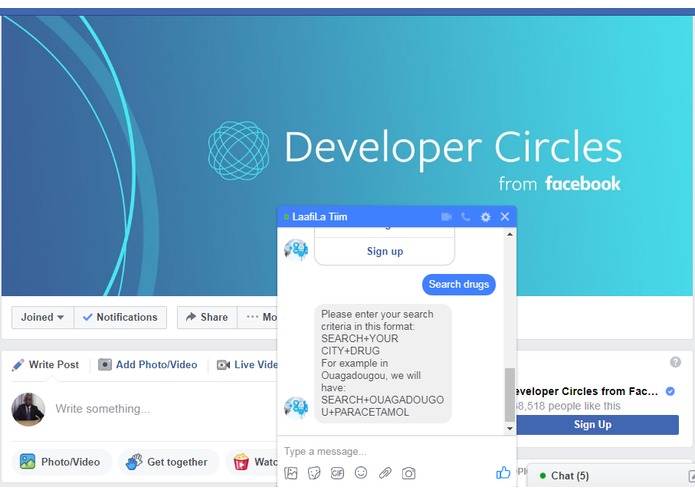
Task: Click the bot avatar beside search instructions
Action: (x=296, y=408)
